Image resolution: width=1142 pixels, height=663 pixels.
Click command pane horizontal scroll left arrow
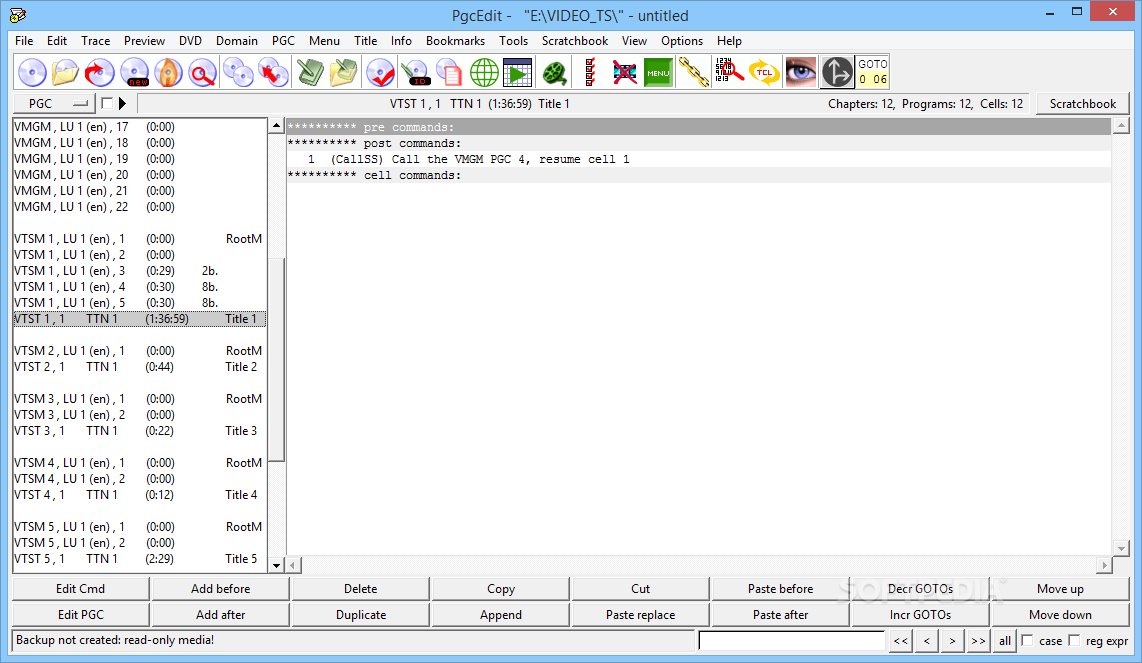pos(293,565)
